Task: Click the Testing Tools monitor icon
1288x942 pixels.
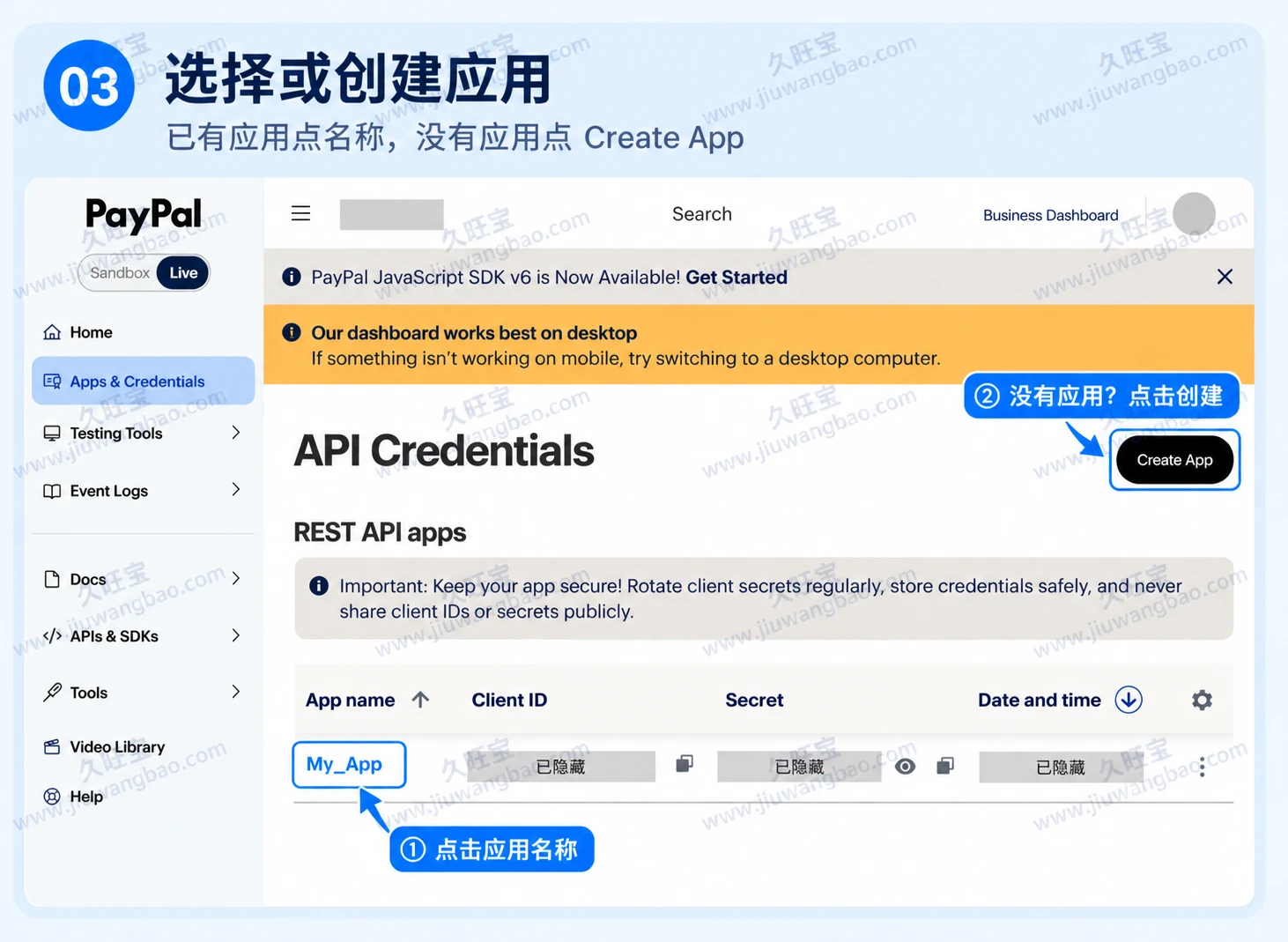Action: click(x=52, y=434)
